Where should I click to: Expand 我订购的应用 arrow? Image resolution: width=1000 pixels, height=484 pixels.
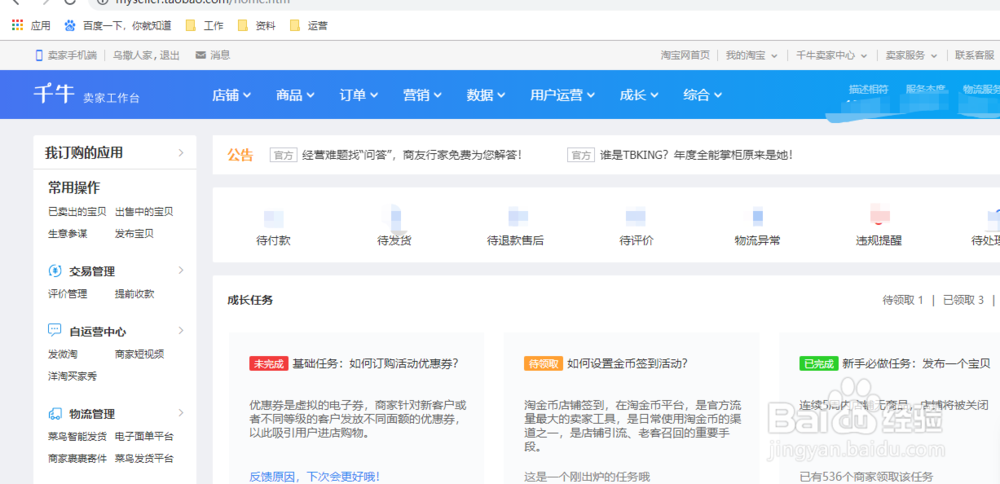[x=181, y=152]
